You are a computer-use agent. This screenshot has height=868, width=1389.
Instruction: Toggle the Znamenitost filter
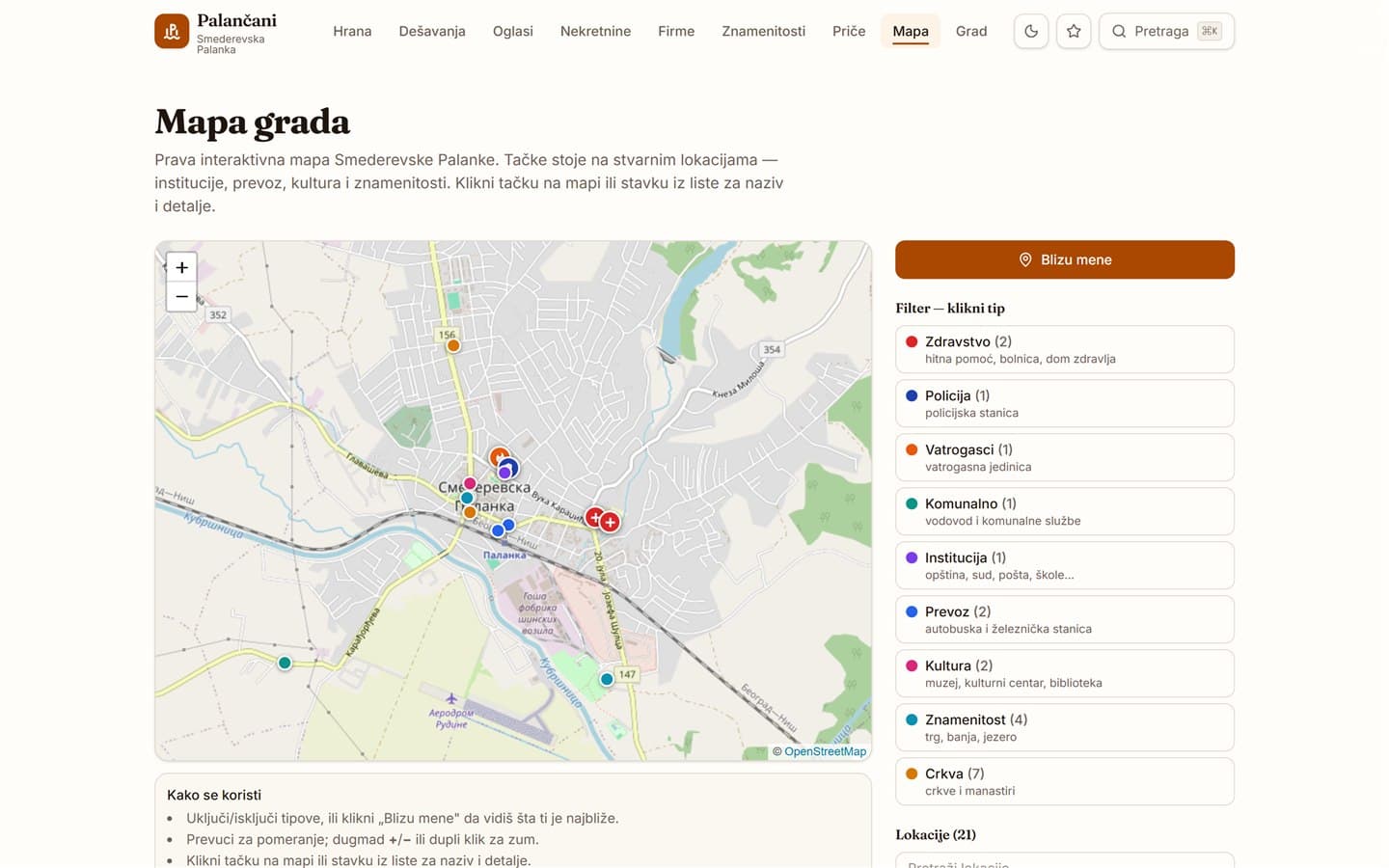(x=1065, y=727)
